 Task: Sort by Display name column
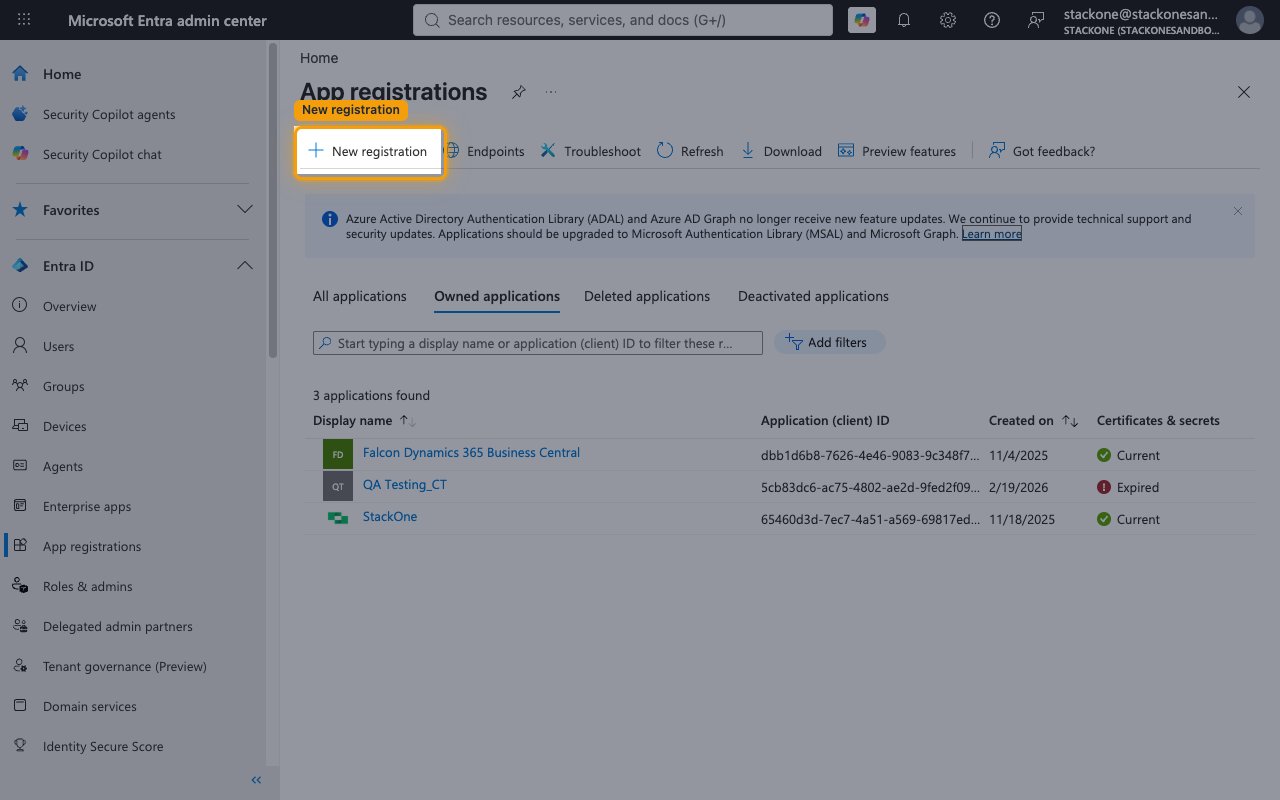364,421
